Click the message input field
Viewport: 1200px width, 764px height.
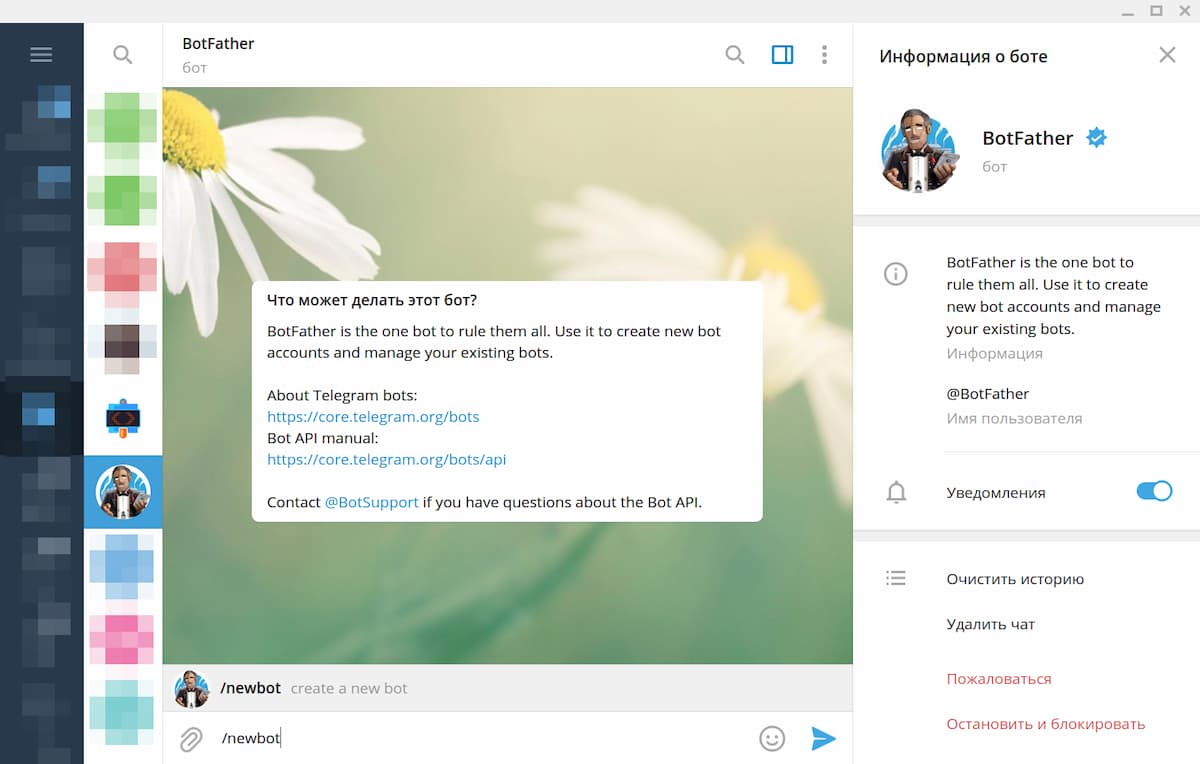coord(480,739)
